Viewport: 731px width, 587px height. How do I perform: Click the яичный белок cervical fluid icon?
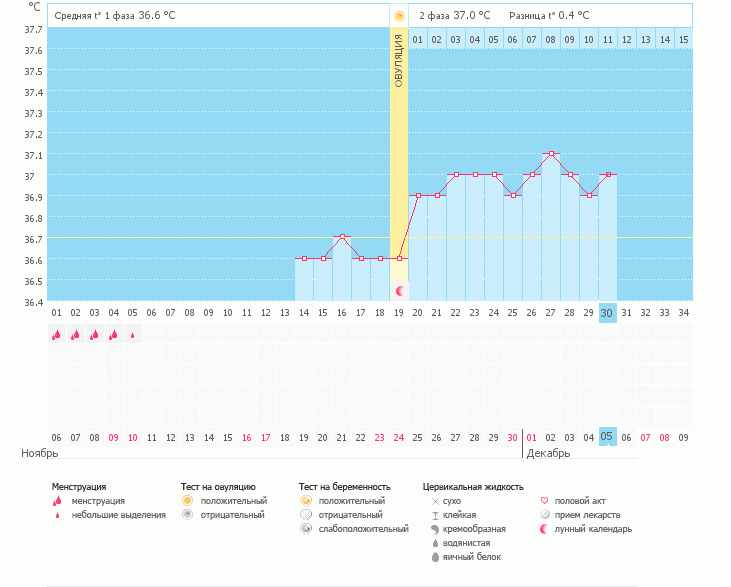click(435, 556)
